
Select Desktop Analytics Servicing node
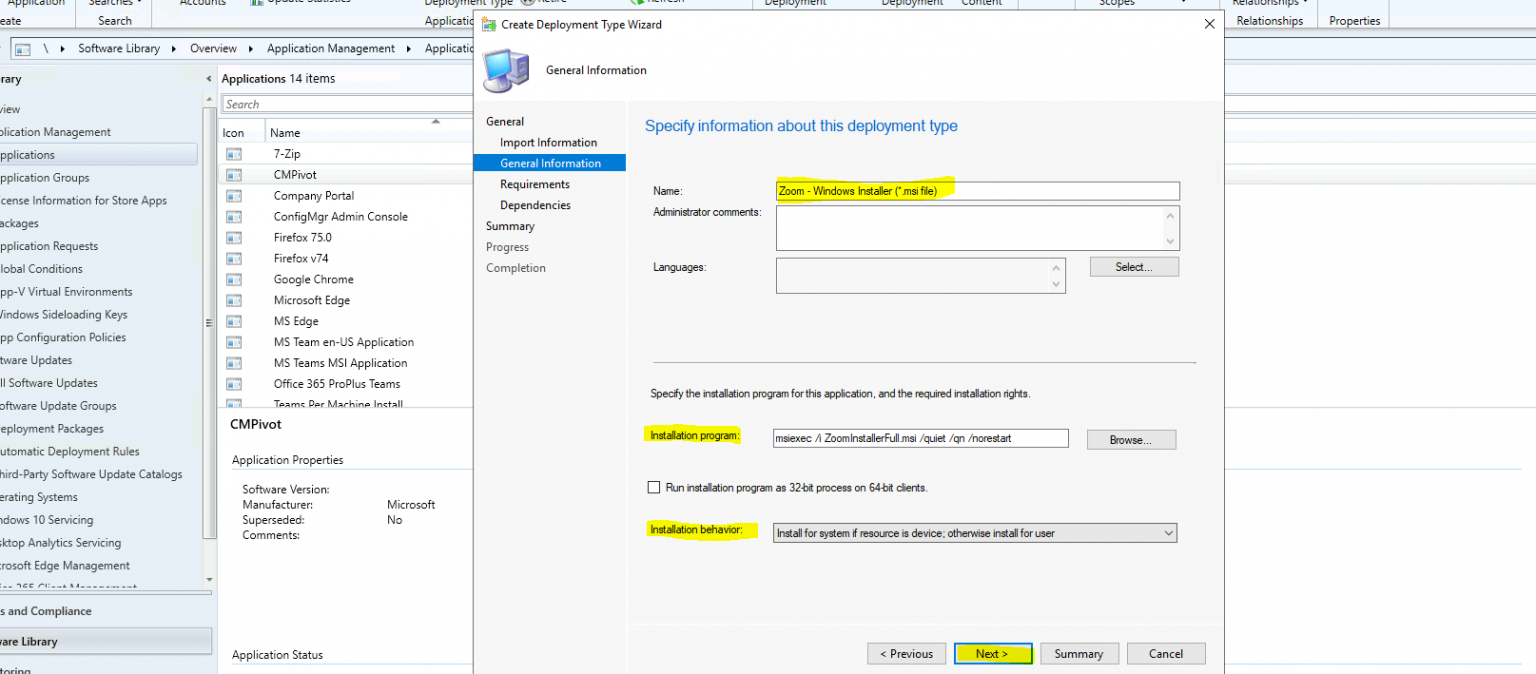(59, 543)
